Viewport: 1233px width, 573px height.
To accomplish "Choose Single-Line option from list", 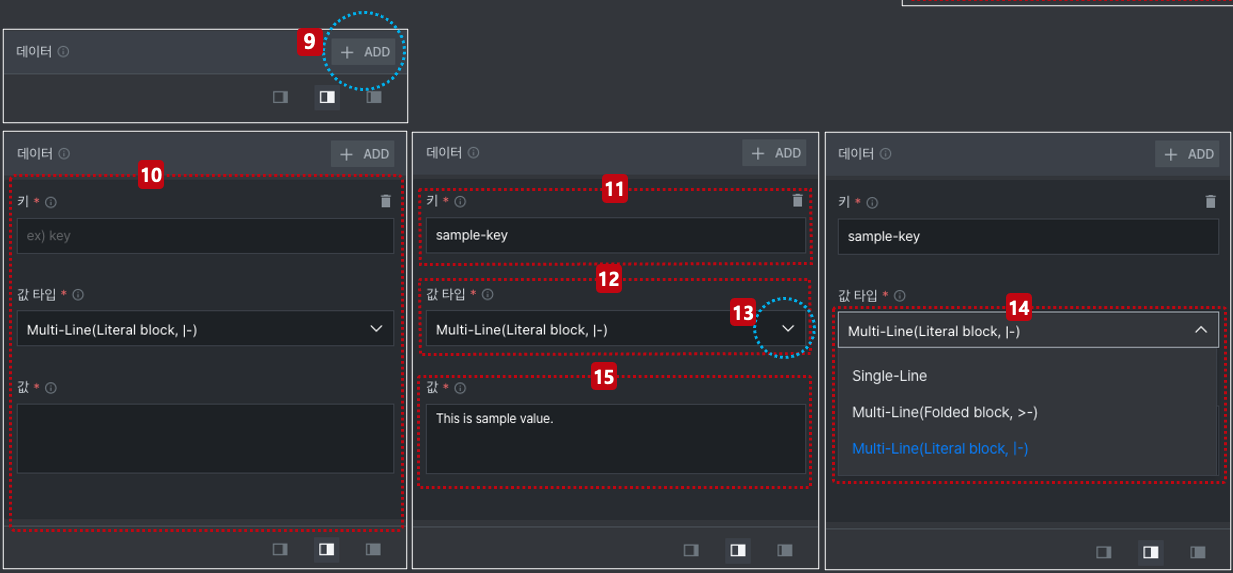I will 1027,376.
